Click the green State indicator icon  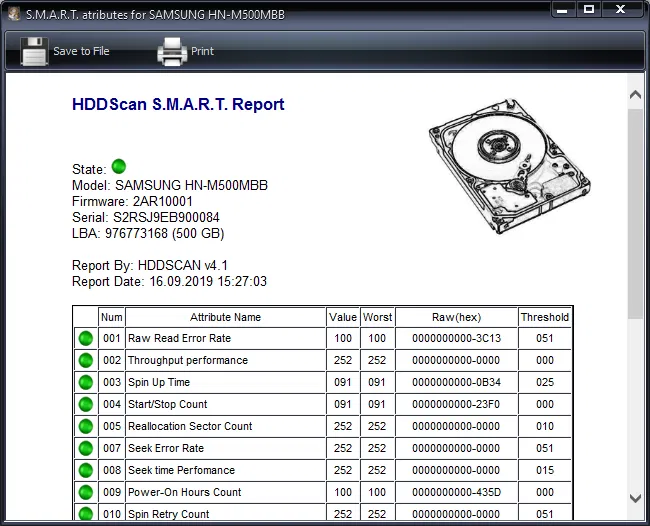point(119,166)
